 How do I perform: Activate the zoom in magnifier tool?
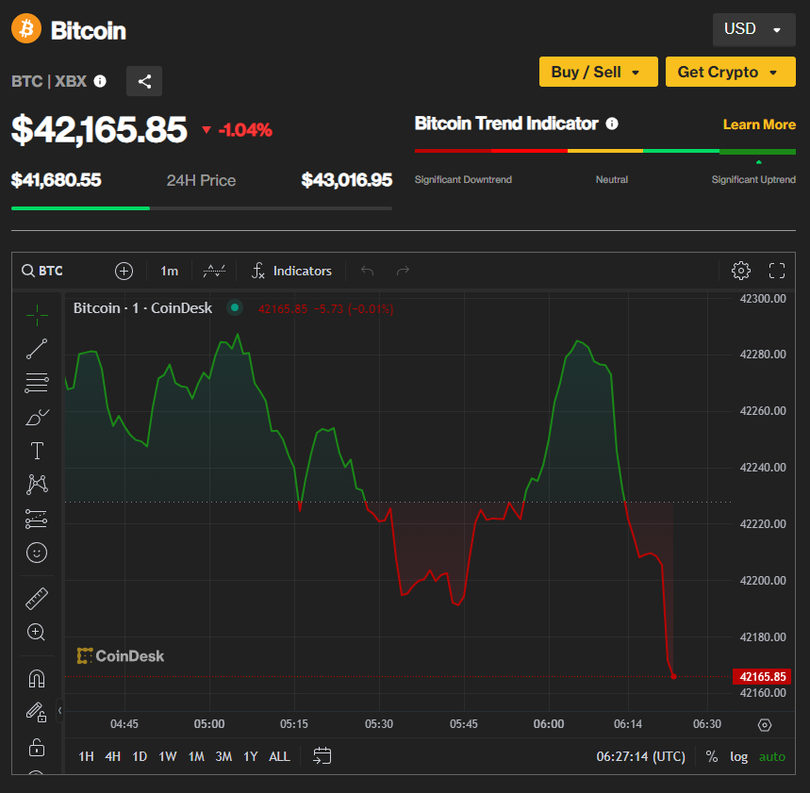[x=37, y=632]
